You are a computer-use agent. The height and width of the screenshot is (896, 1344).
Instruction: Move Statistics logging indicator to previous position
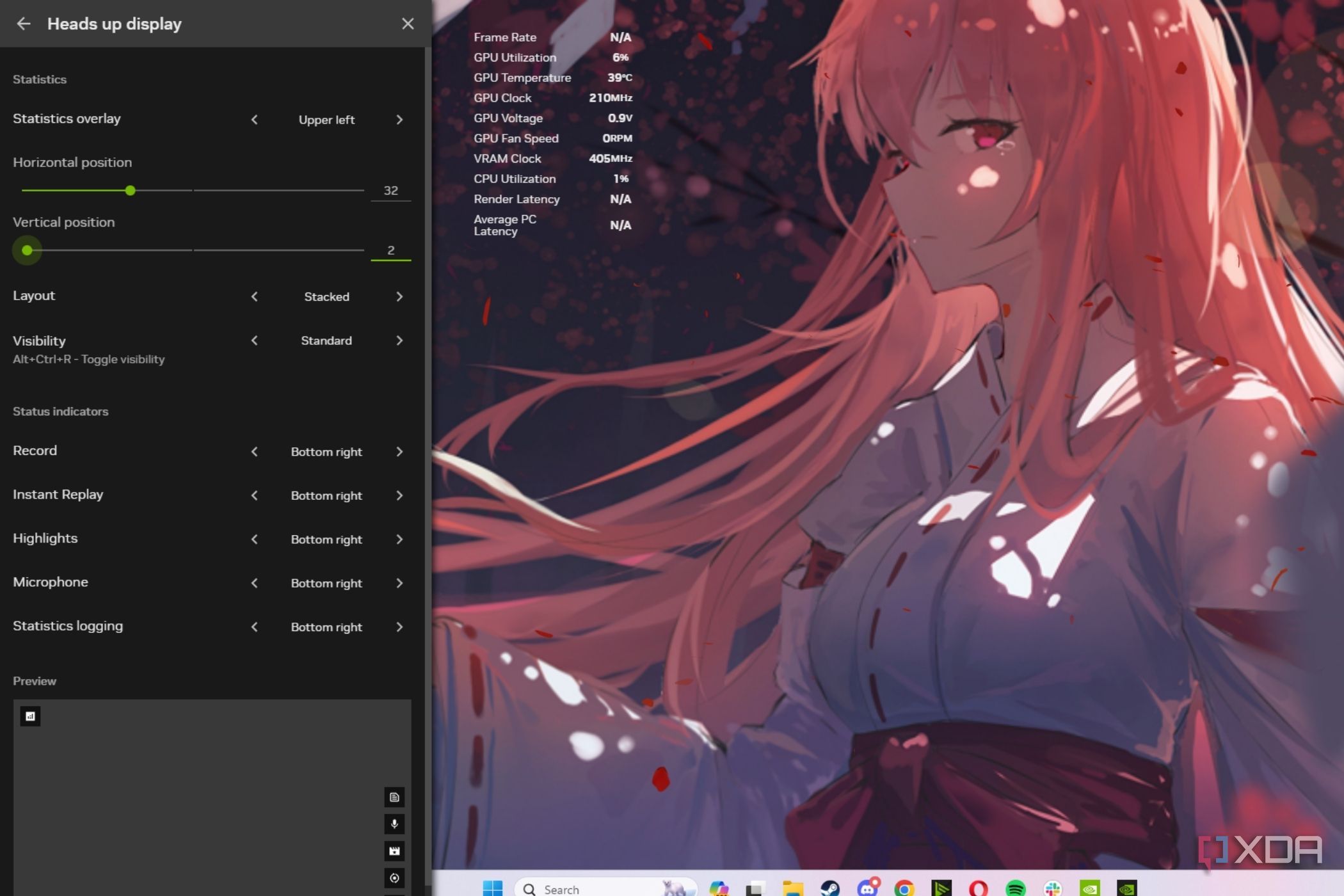255,627
